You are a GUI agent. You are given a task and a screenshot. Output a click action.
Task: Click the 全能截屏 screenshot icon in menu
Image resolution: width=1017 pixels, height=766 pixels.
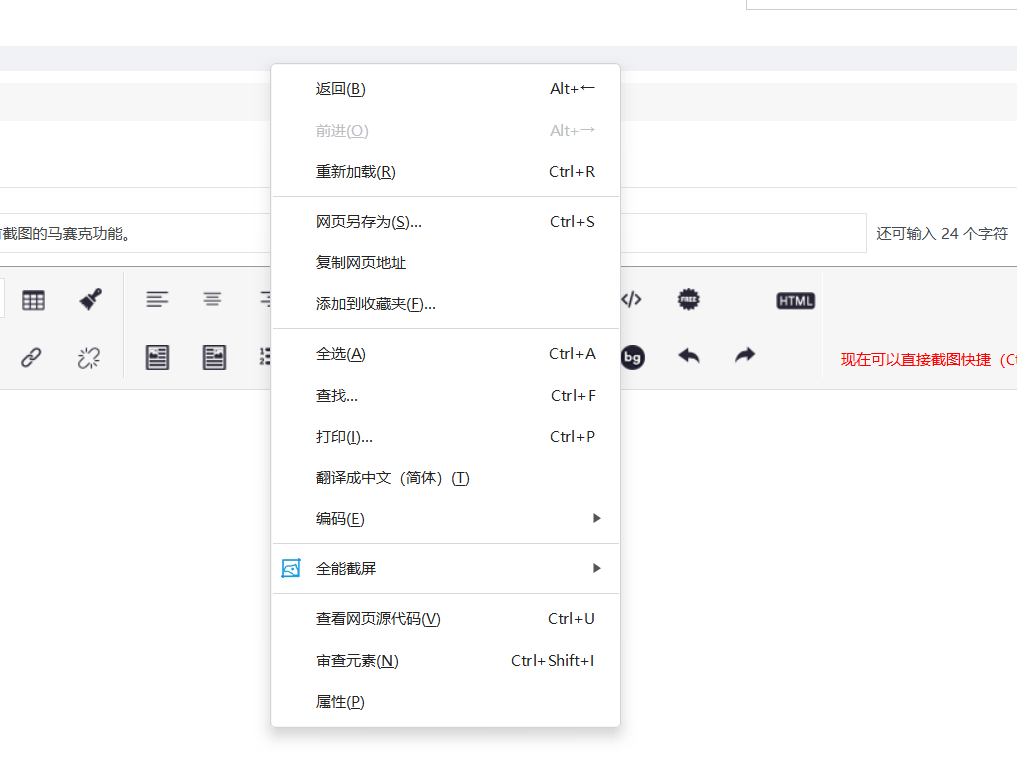(291, 568)
